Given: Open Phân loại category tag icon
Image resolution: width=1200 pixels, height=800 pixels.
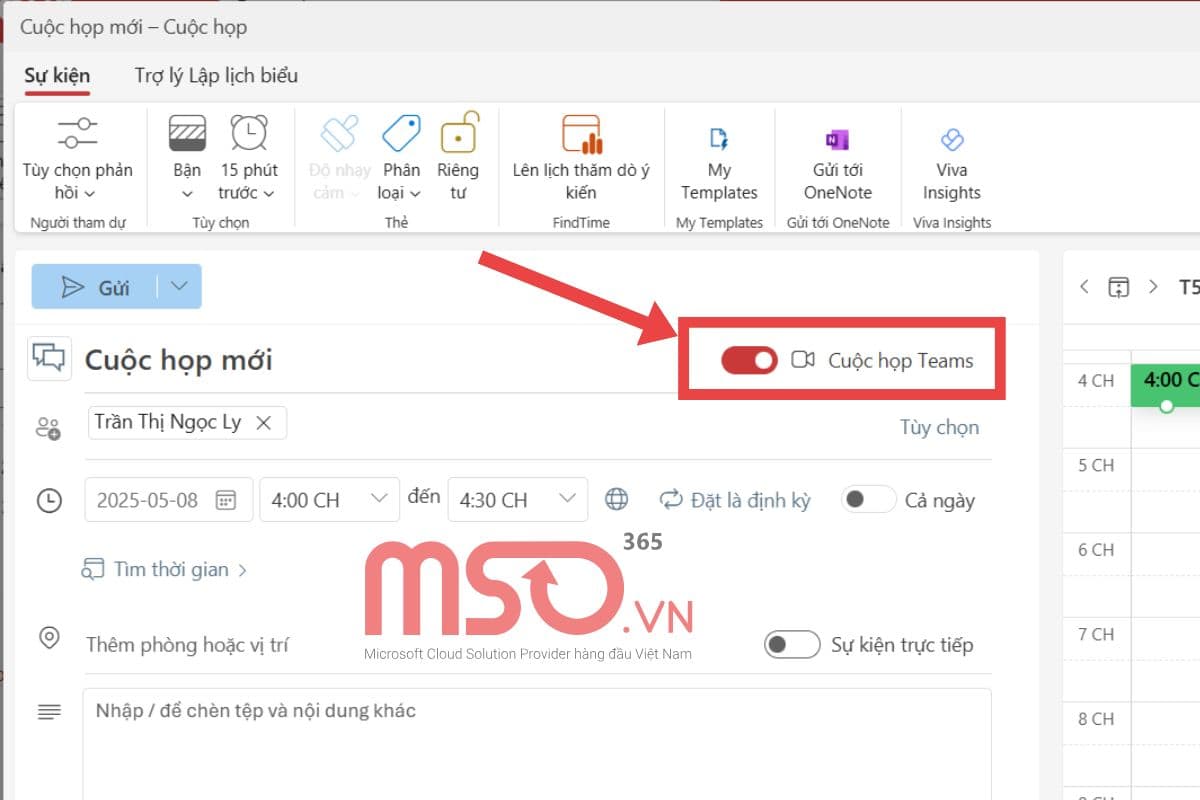Looking at the screenshot, I should [401, 133].
